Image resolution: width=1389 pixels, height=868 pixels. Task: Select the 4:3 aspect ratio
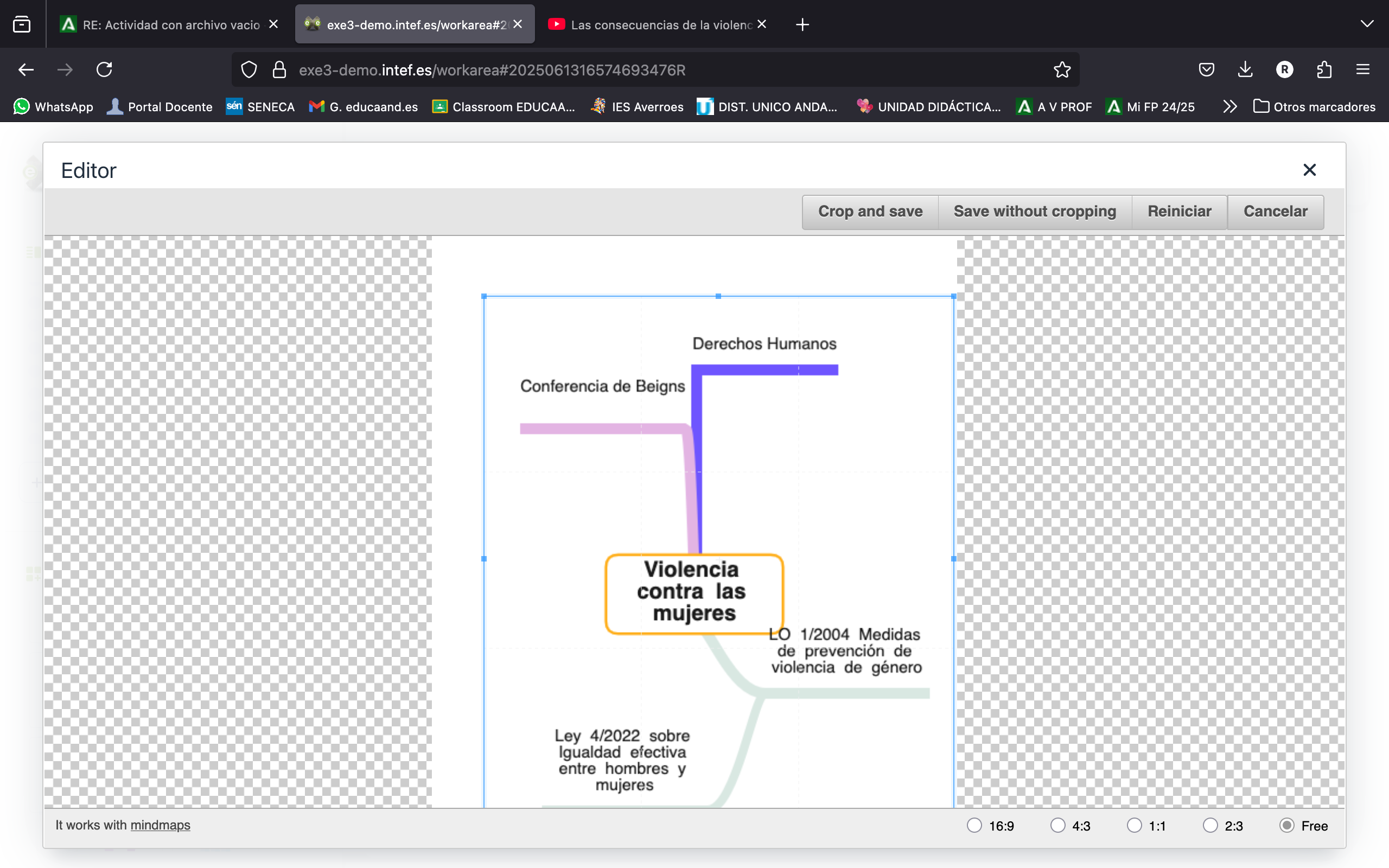coord(1057,826)
